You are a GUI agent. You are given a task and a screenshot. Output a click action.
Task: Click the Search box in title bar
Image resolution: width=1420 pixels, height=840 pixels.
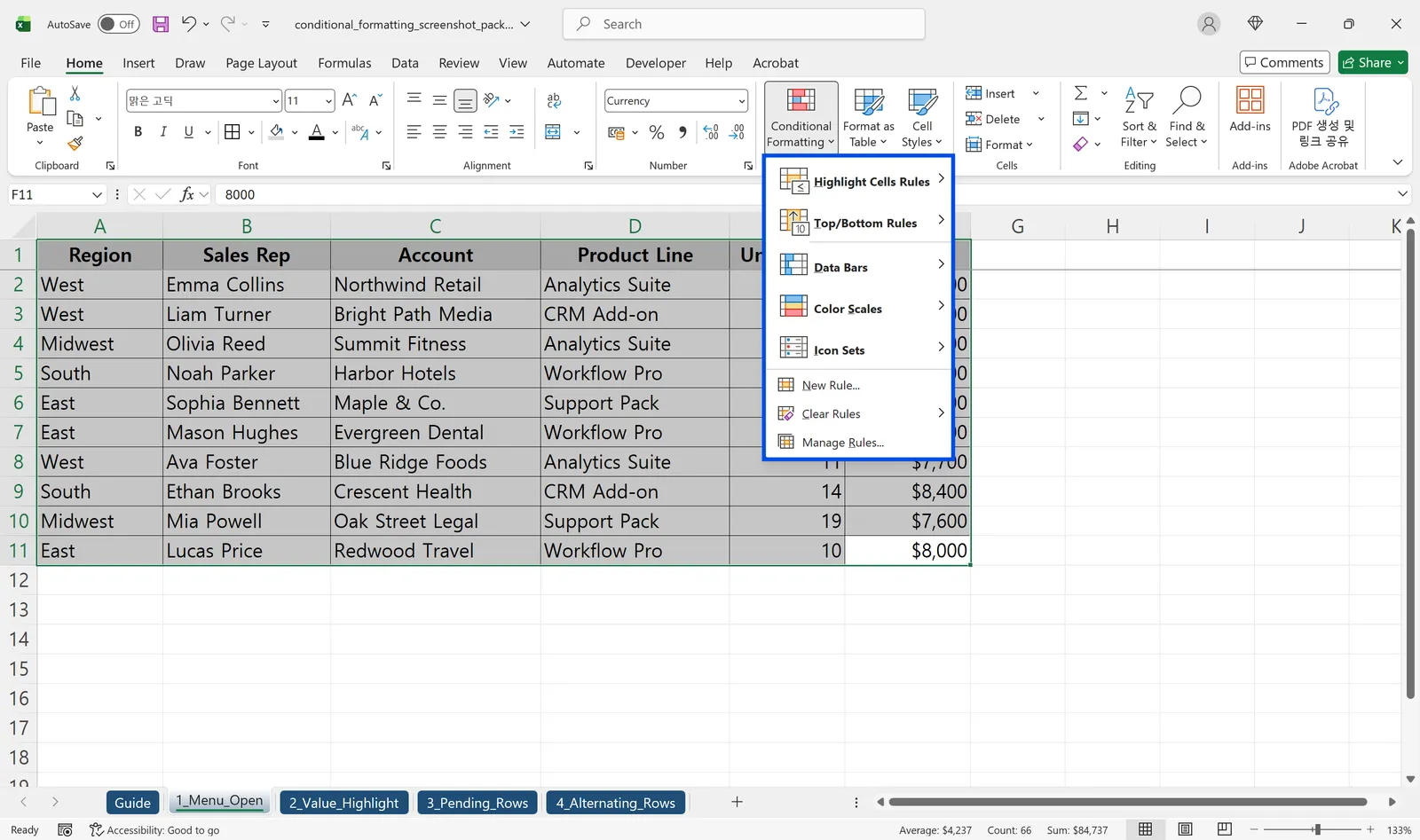pyautogui.click(x=744, y=24)
